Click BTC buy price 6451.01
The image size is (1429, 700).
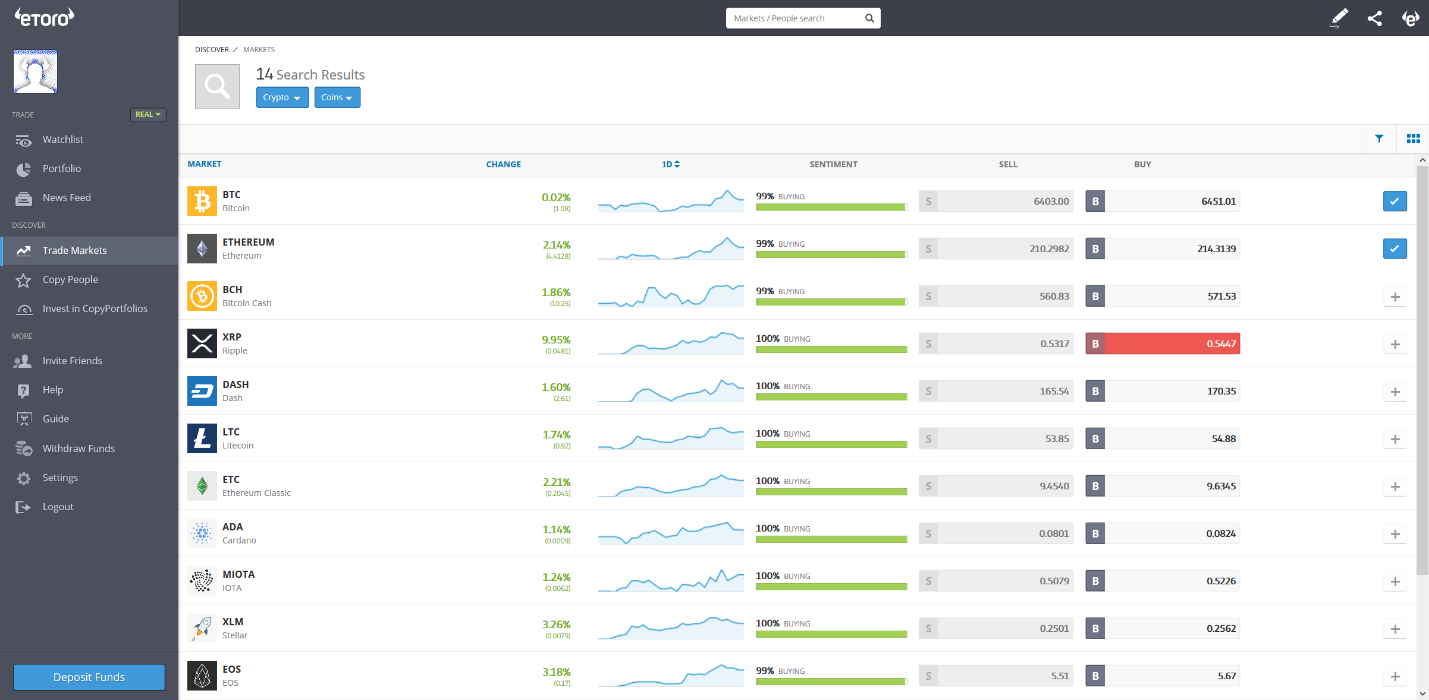coord(1163,201)
